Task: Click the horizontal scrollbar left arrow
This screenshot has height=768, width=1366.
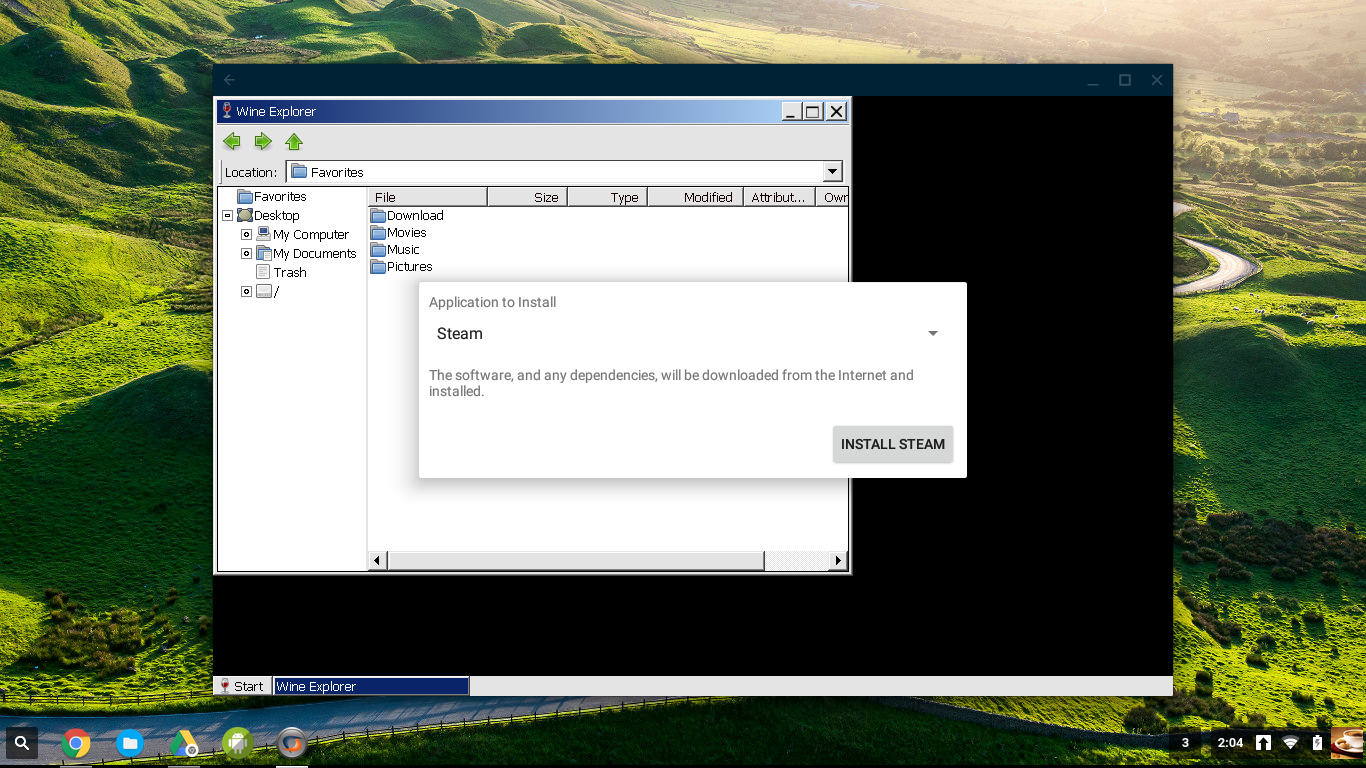Action: click(377, 561)
